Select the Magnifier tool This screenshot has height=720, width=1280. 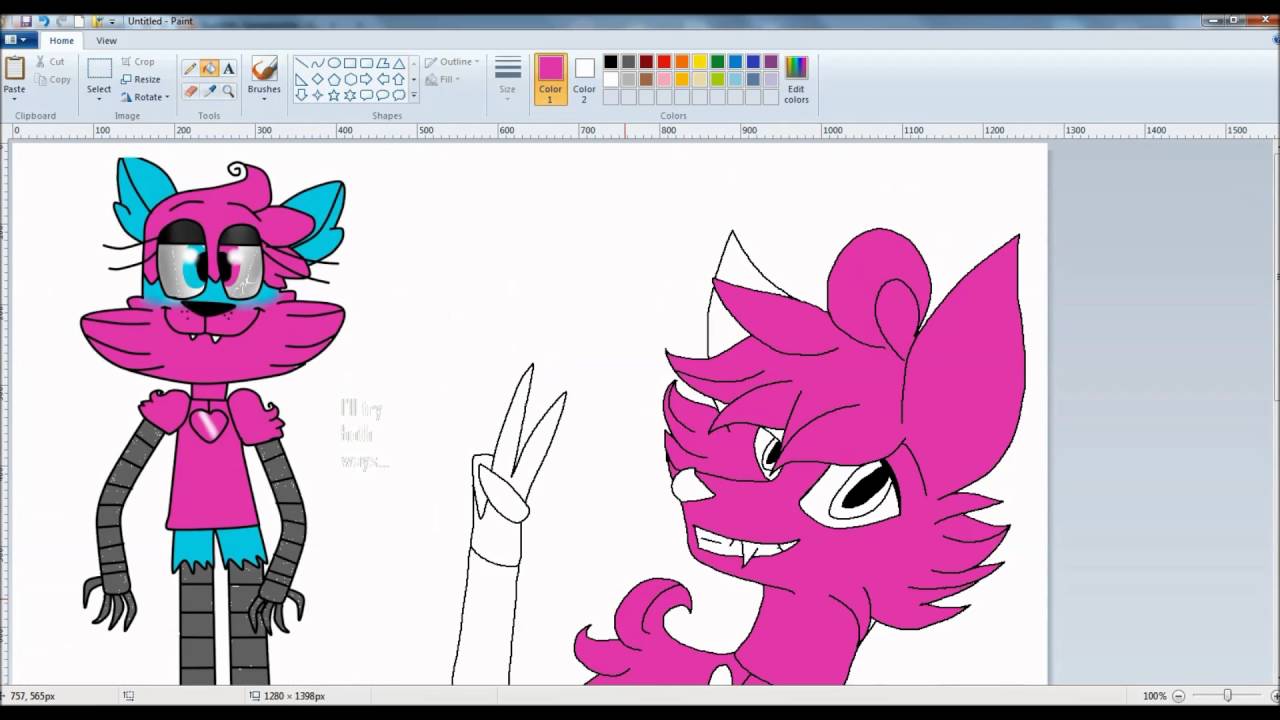click(228, 91)
